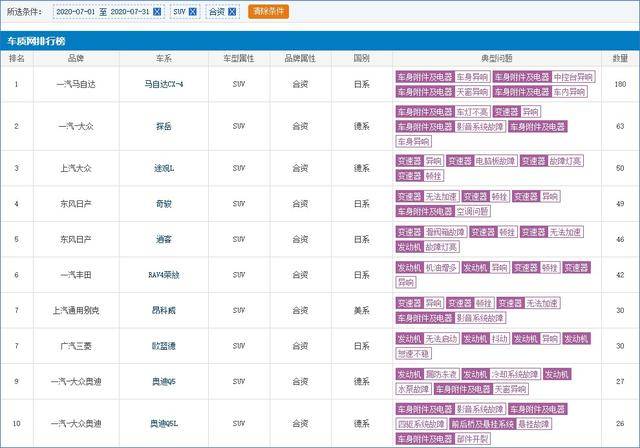Click the 水泵故障 tag in the 奥迪Q5 row
The height and width of the screenshot is (448, 640).
click(x=413, y=389)
